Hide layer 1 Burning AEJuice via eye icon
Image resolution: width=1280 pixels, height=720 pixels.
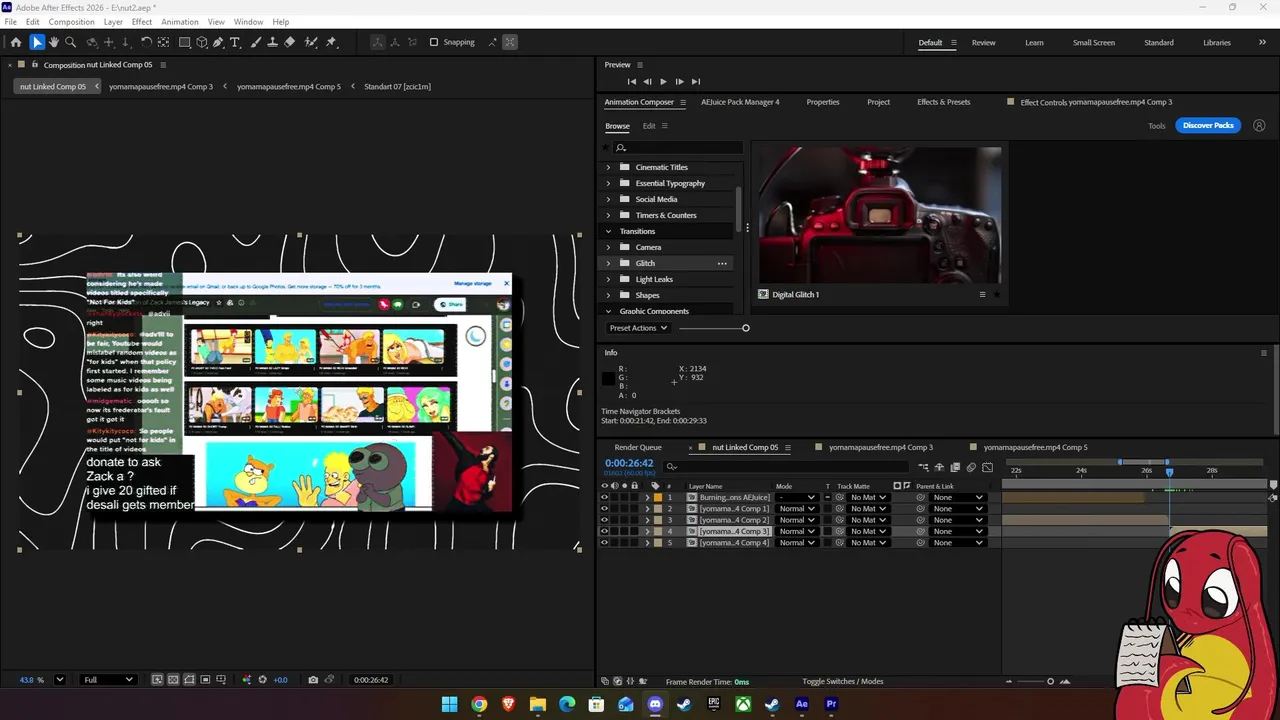click(604, 497)
